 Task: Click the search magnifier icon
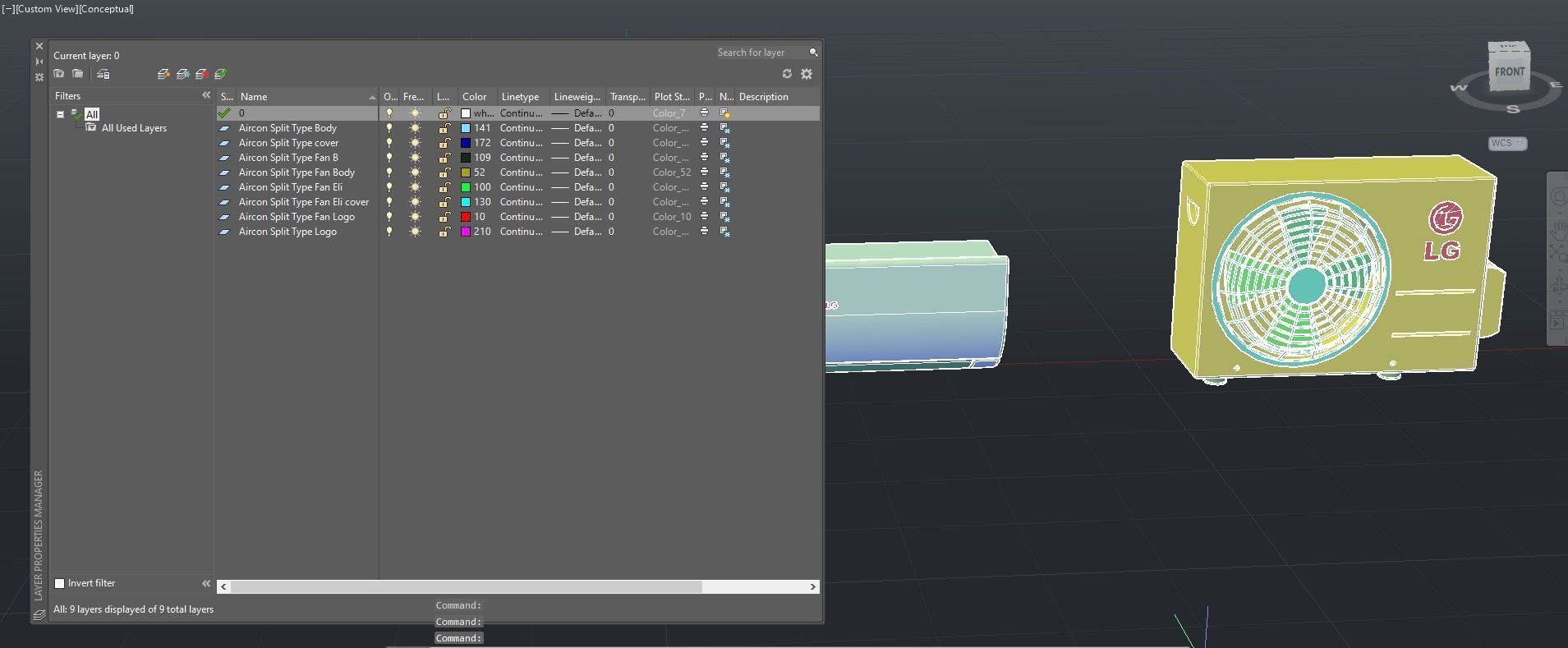click(x=813, y=53)
